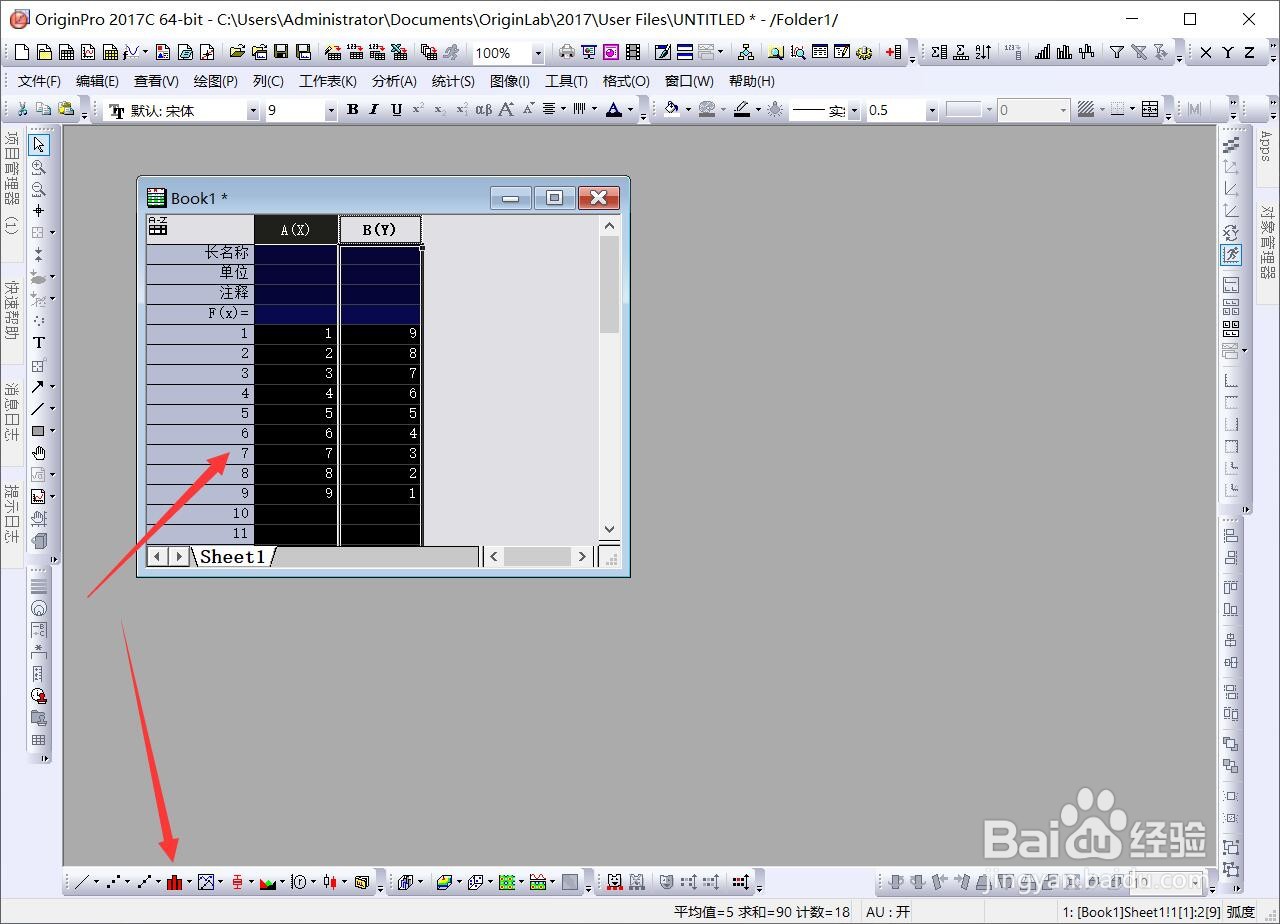Expand the line color dropdown arrow
The image size is (1280, 924).
click(759, 110)
